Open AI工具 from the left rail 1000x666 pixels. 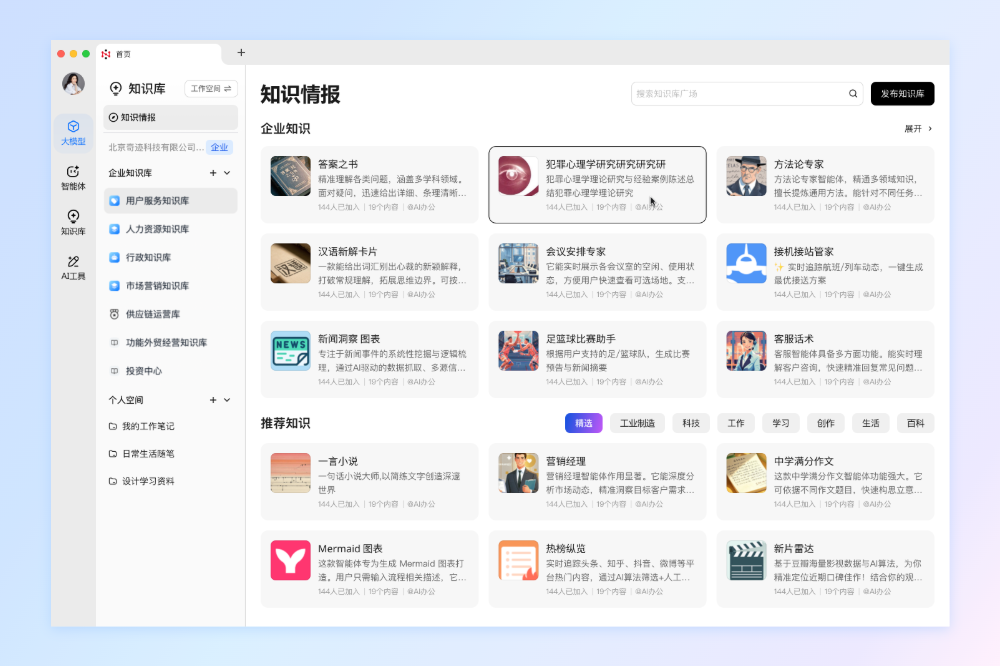(73, 266)
